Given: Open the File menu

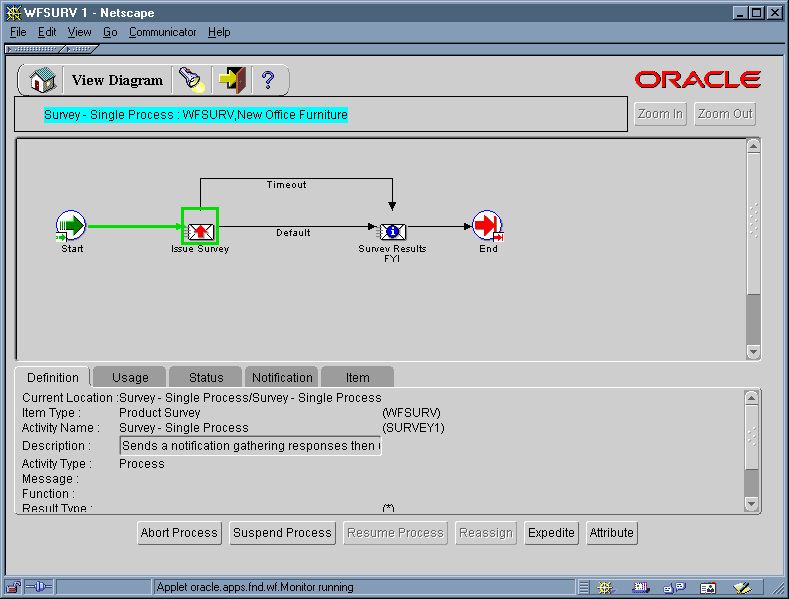Looking at the screenshot, I should [x=18, y=32].
